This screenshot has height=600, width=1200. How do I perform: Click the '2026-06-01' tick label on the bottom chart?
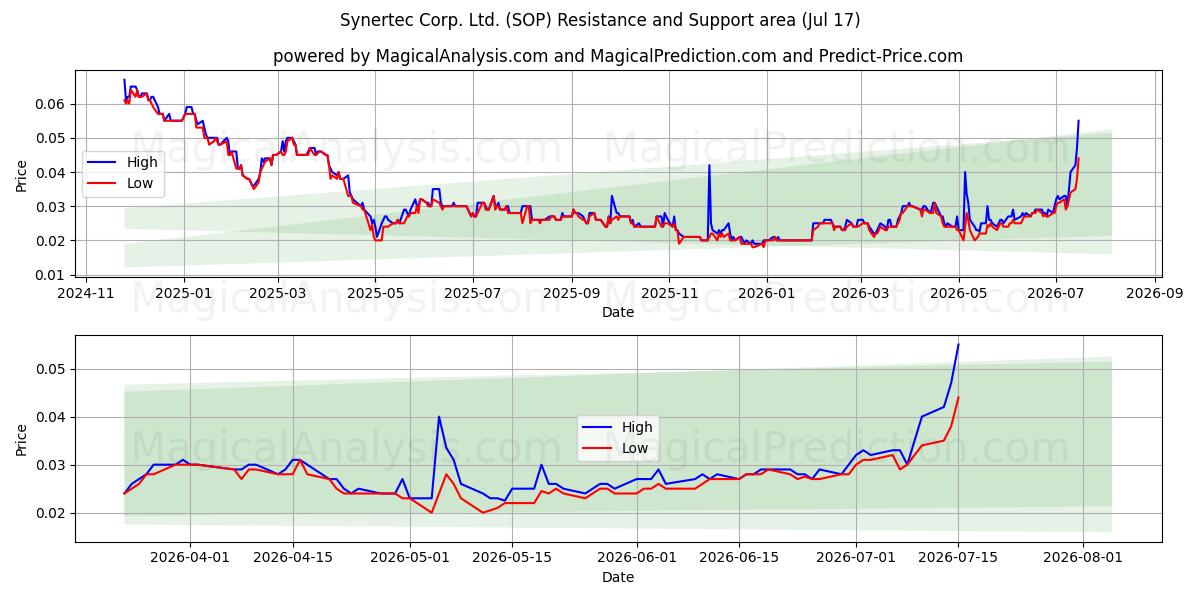click(x=636, y=558)
